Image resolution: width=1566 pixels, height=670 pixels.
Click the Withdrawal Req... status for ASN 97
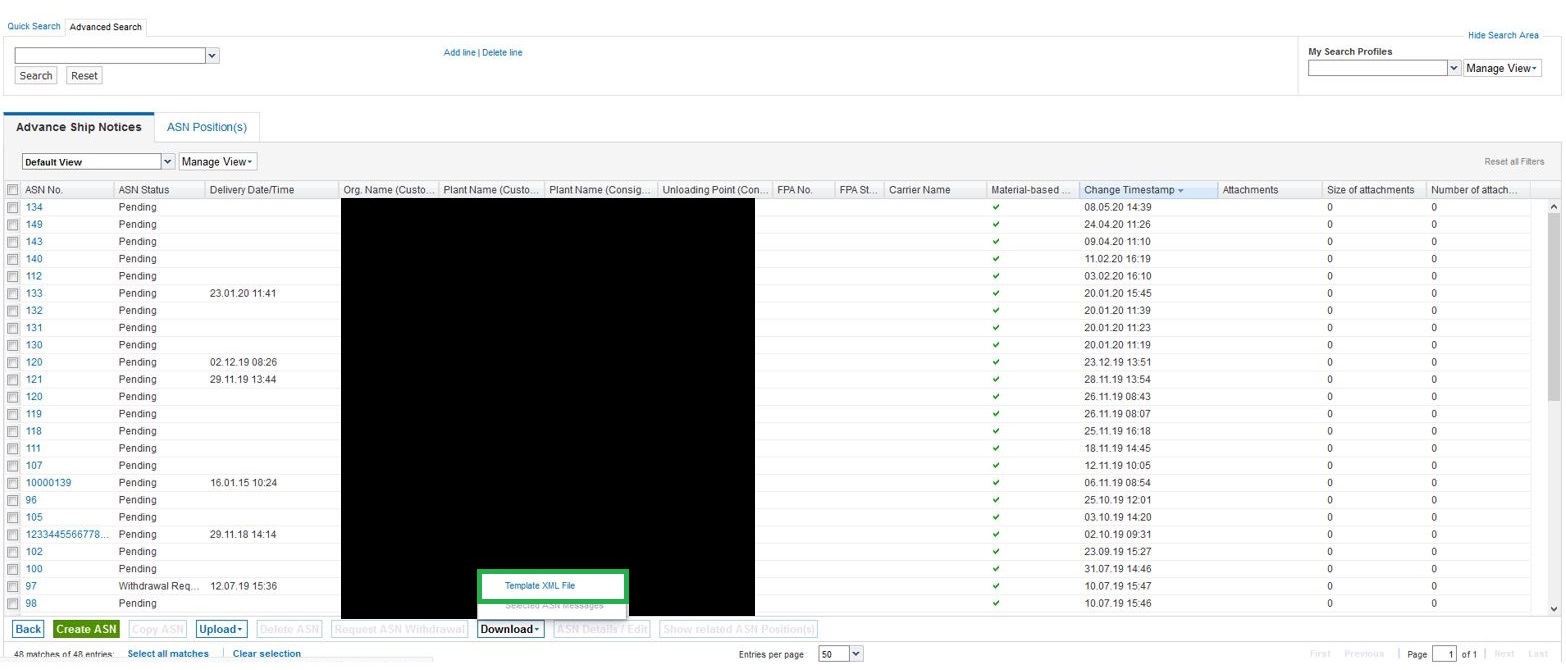pyautogui.click(x=158, y=586)
